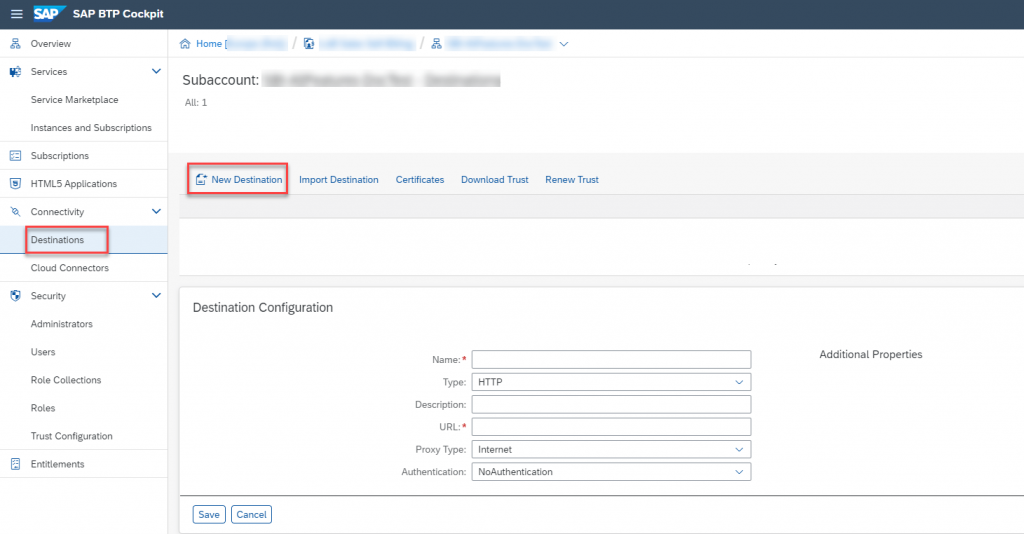
Task: Click the subaccount breadcrumb icon
Action: click(436, 44)
